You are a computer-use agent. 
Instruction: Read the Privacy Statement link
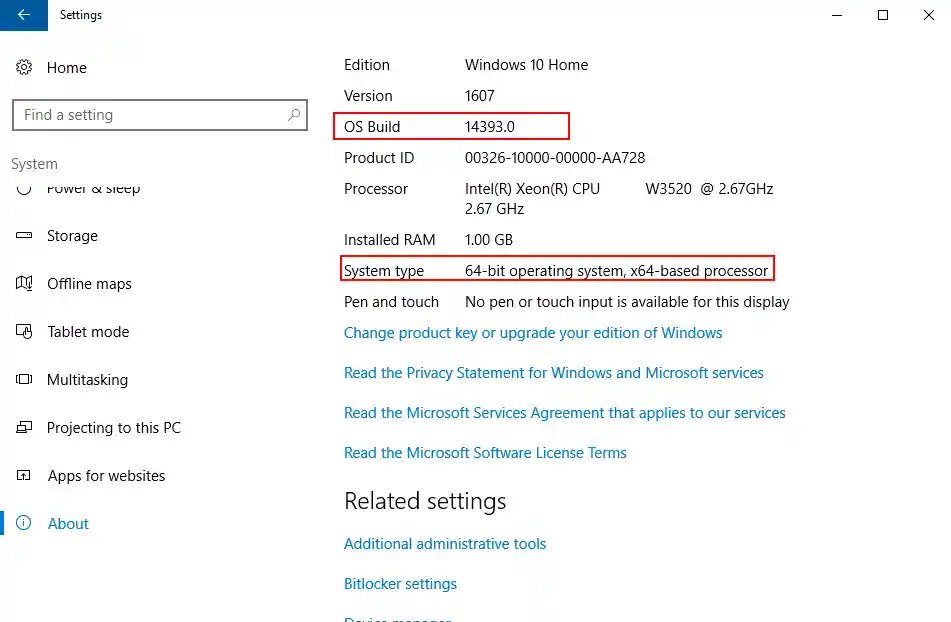[553, 373]
